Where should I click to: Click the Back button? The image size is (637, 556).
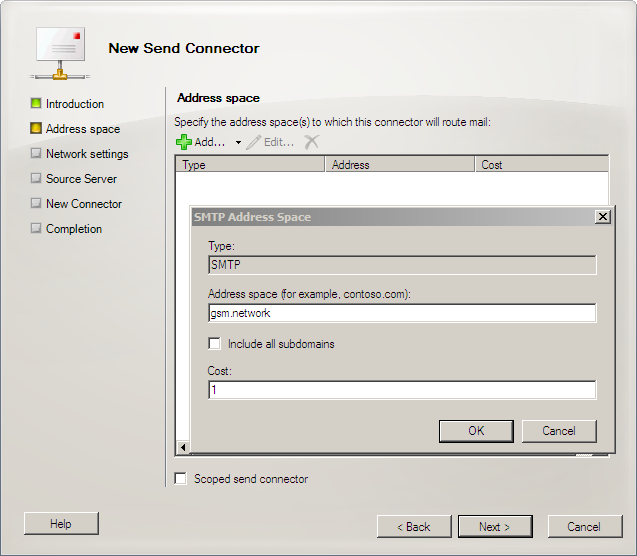pyautogui.click(x=414, y=527)
